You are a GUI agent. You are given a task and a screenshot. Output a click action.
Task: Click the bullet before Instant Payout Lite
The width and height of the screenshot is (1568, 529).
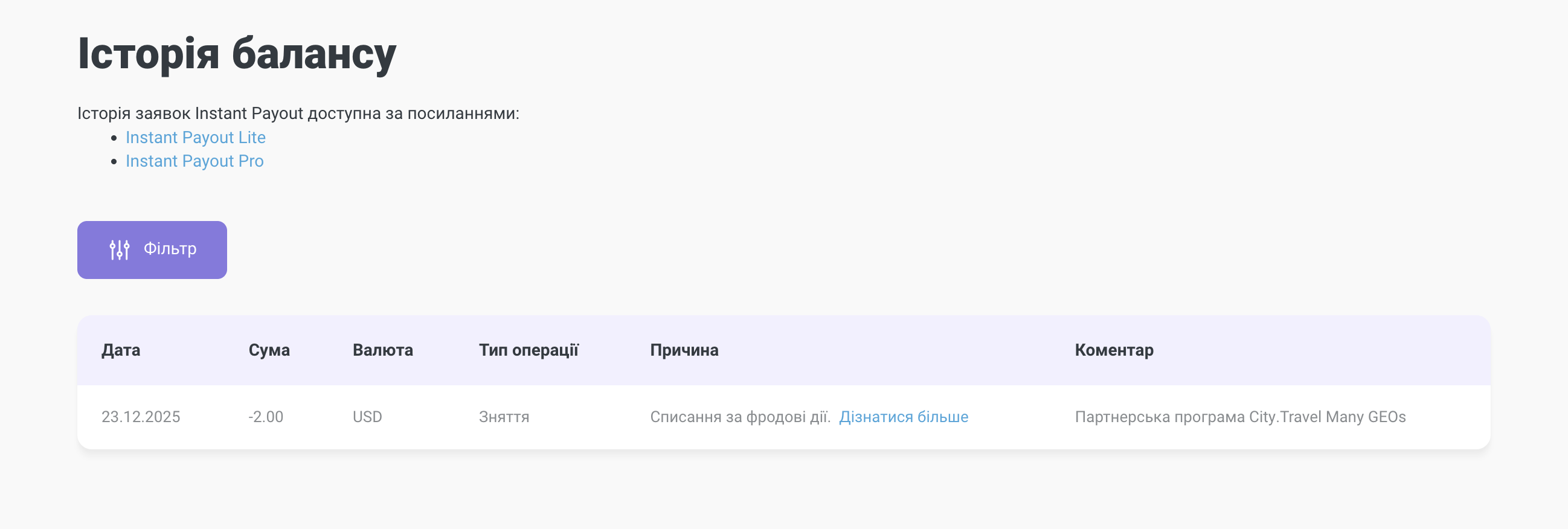click(x=114, y=138)
